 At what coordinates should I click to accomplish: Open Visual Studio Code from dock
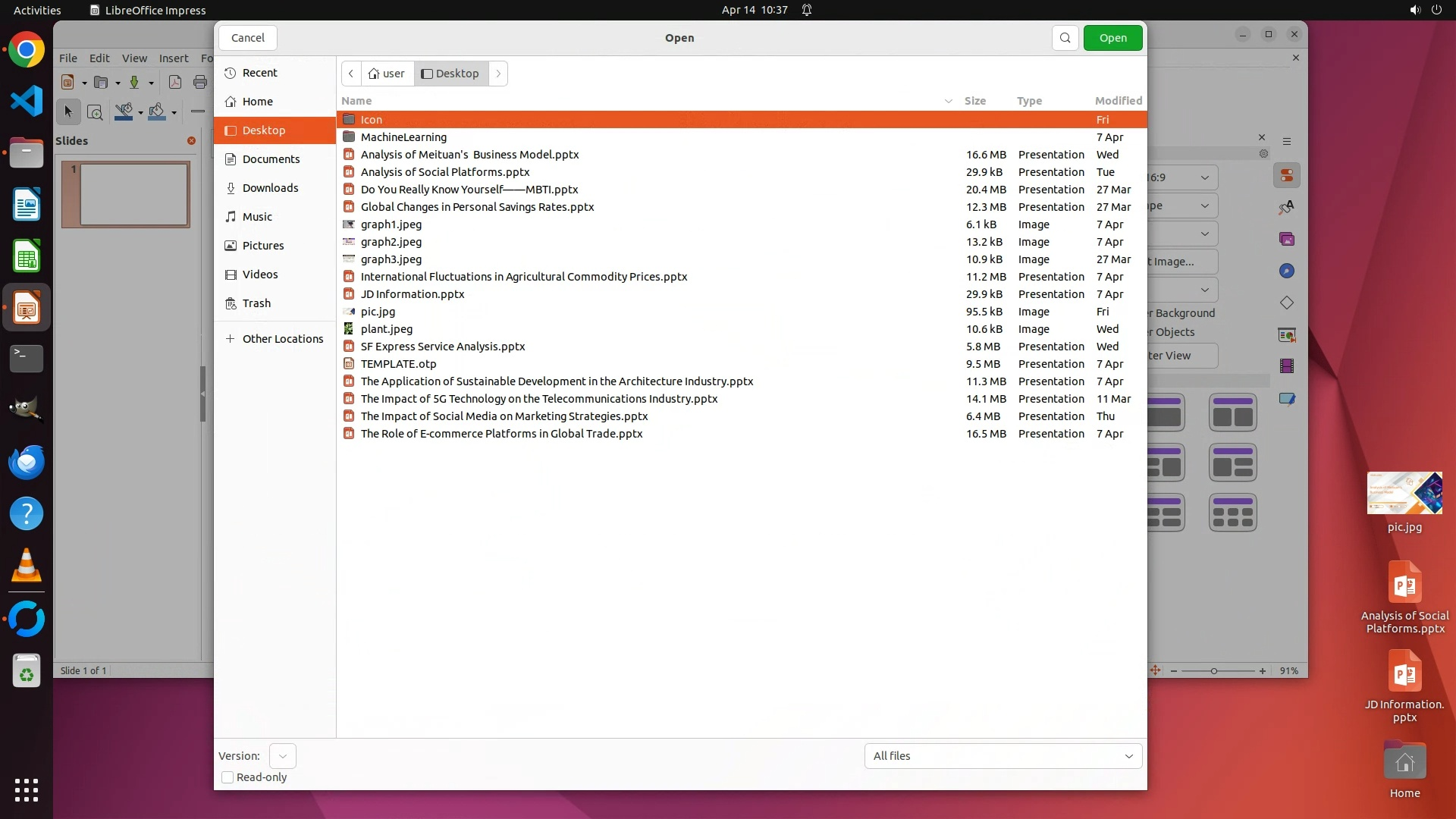(x=27, y=101)
